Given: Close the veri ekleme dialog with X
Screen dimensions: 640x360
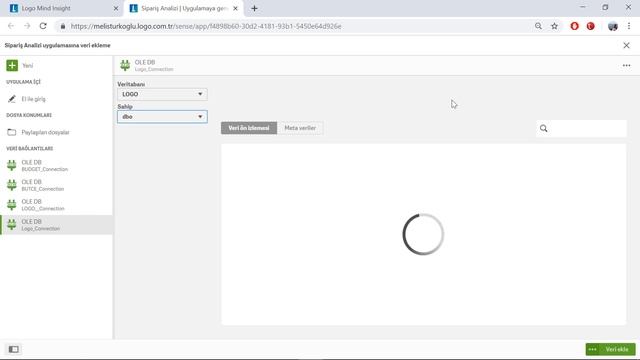Looking at the screenshot, I should point(627,45).
